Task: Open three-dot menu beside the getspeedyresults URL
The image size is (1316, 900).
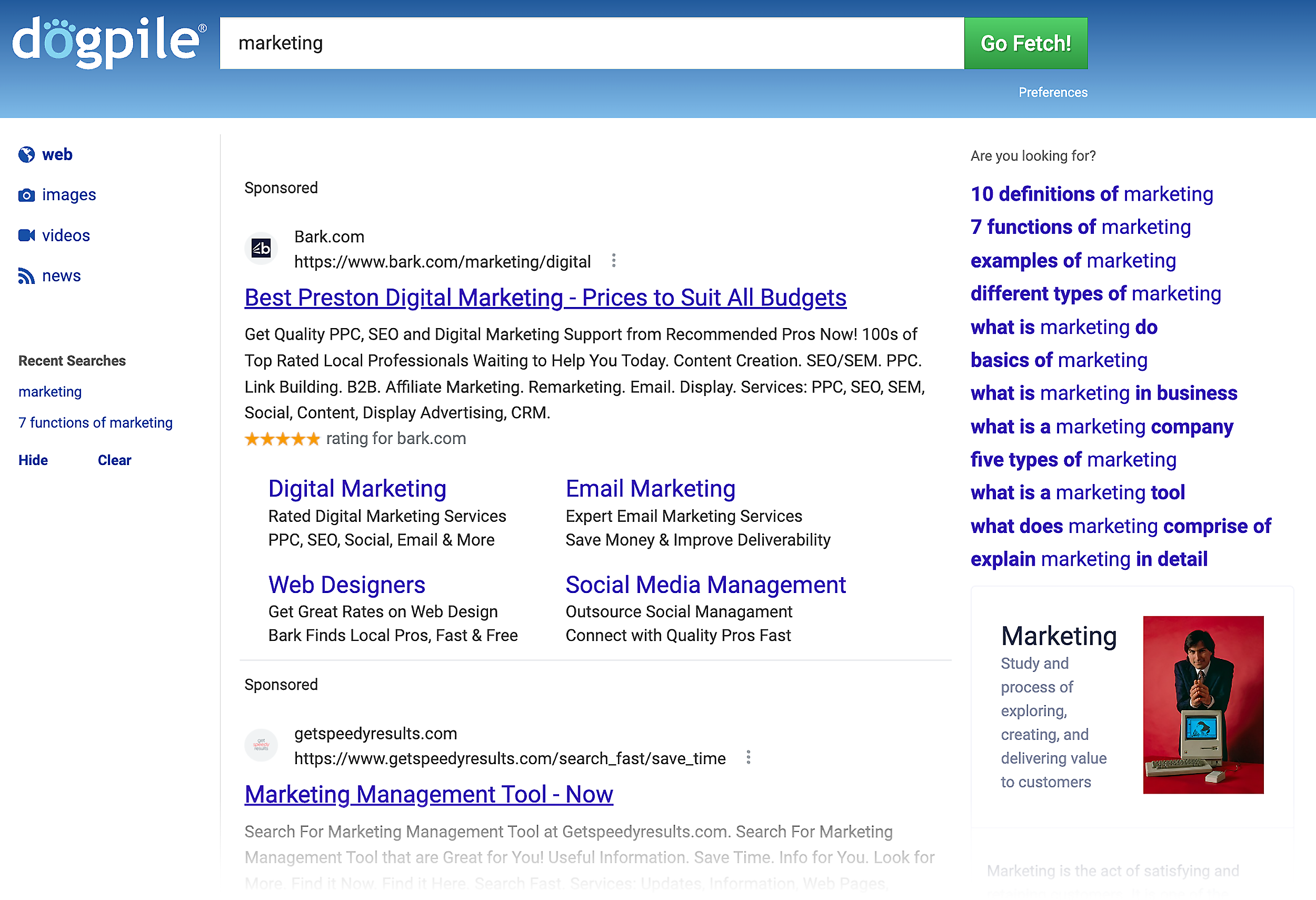Action: click(748, 758)
